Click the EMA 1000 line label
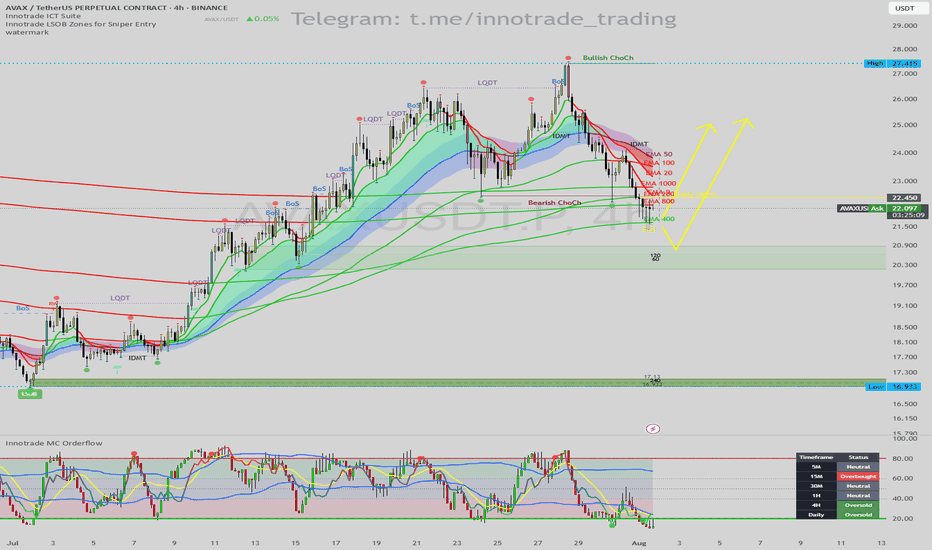 (659, 184)
